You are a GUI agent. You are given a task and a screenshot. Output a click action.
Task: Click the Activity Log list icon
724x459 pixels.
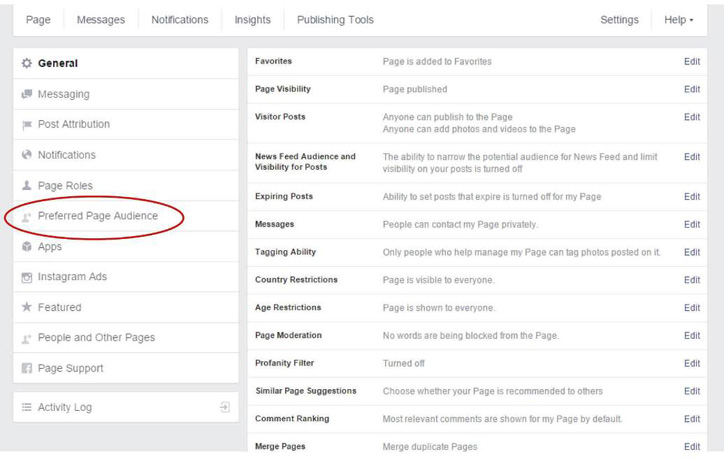[27, 407]
